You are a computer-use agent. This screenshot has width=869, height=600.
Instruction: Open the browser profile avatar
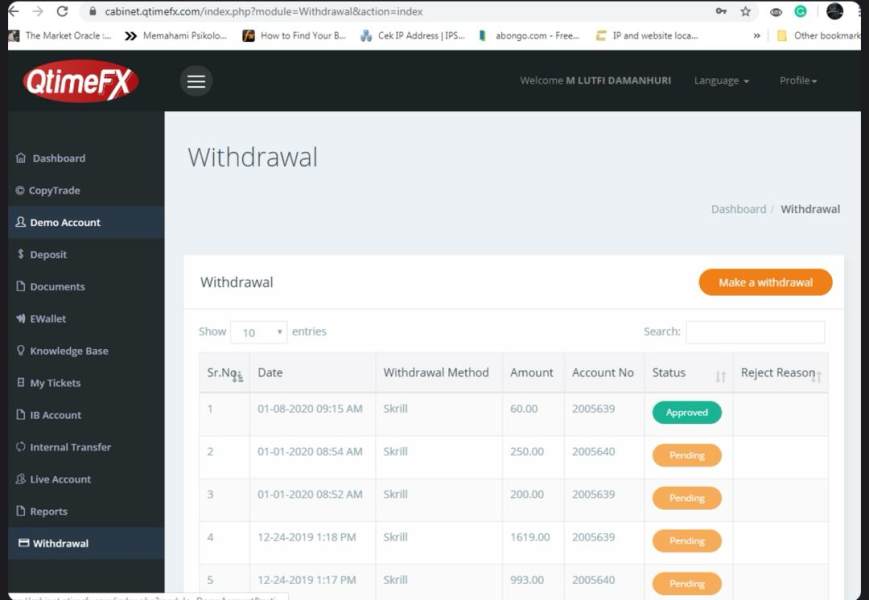point(835,11)
